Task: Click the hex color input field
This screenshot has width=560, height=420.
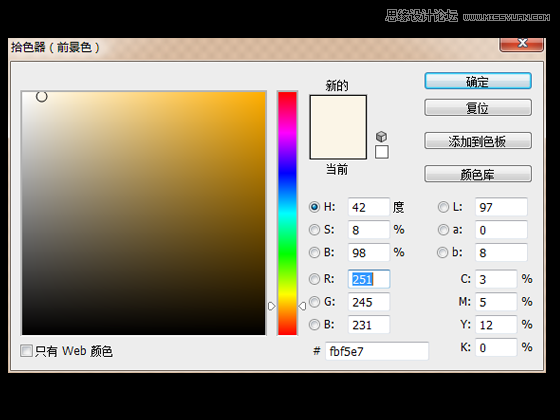Action: [377, 351]
